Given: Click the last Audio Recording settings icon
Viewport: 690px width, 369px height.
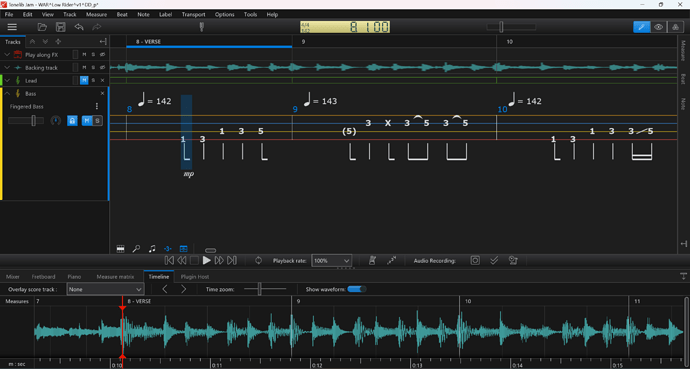Looking at the screenshot, I should tap(513, 260).
